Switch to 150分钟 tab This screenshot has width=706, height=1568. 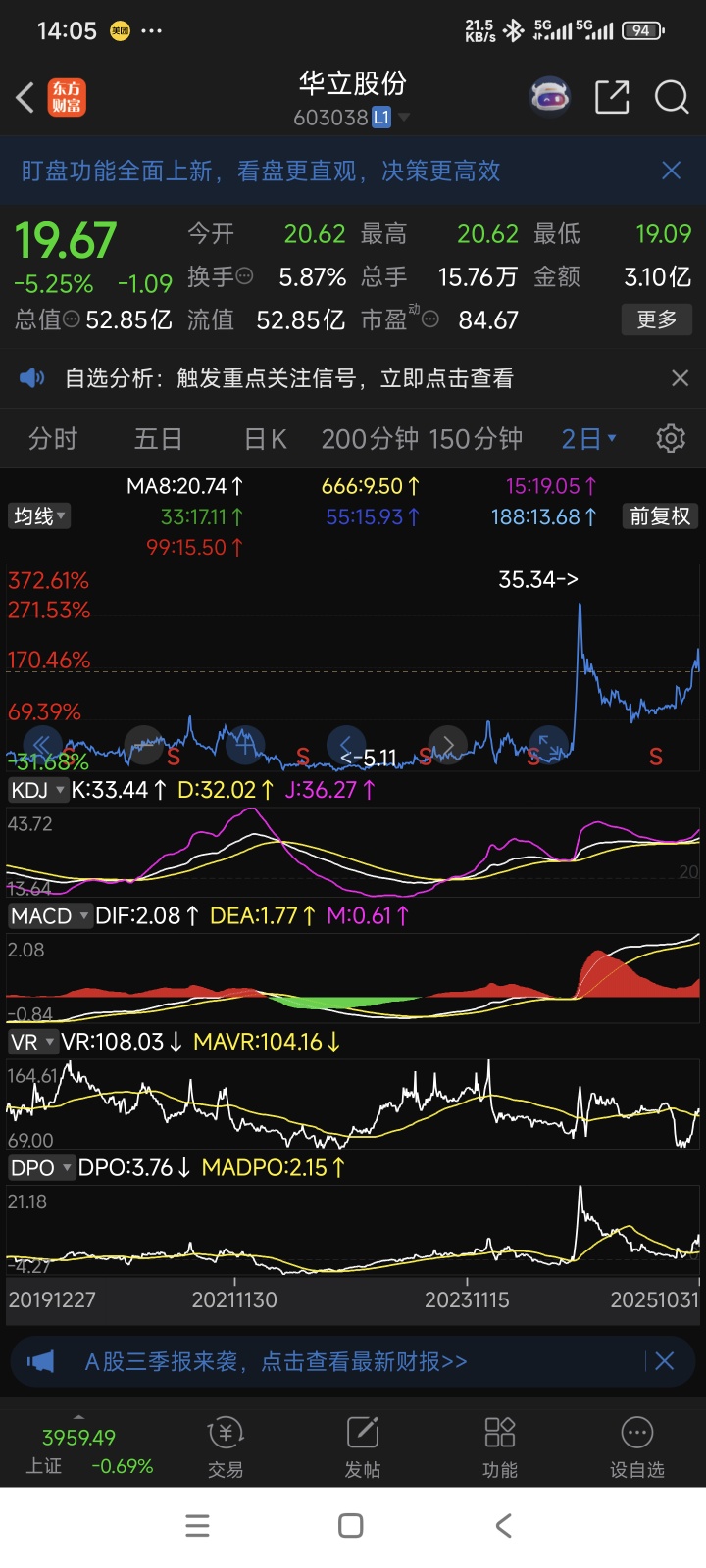(x=477, y=438)
